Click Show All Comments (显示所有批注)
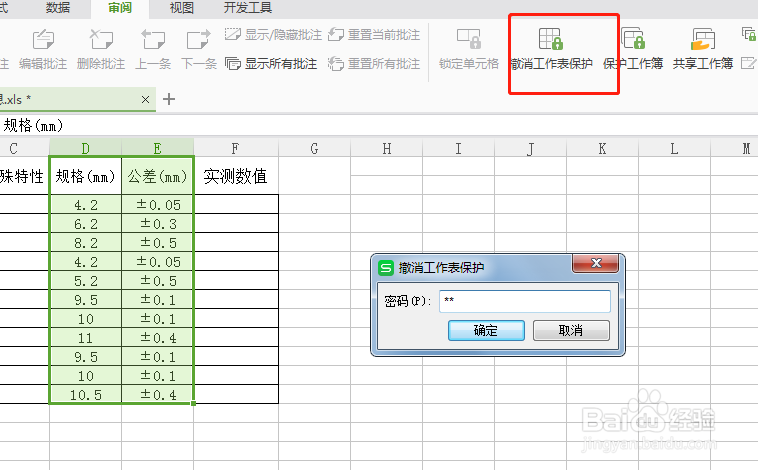The image size is (758, 470). click(271, 64)
